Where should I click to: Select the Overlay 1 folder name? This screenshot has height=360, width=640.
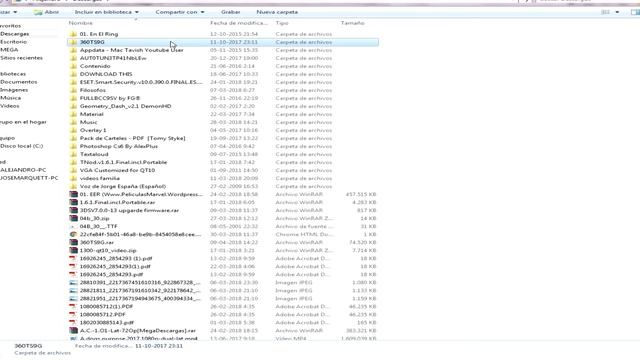93,130
